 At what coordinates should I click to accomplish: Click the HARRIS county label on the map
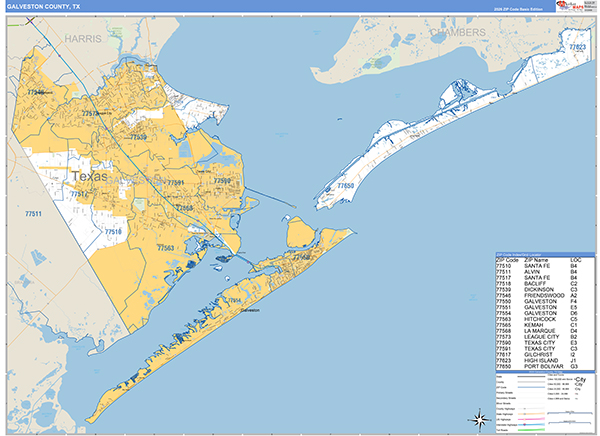pyautogui.click(x=83, y=39)
